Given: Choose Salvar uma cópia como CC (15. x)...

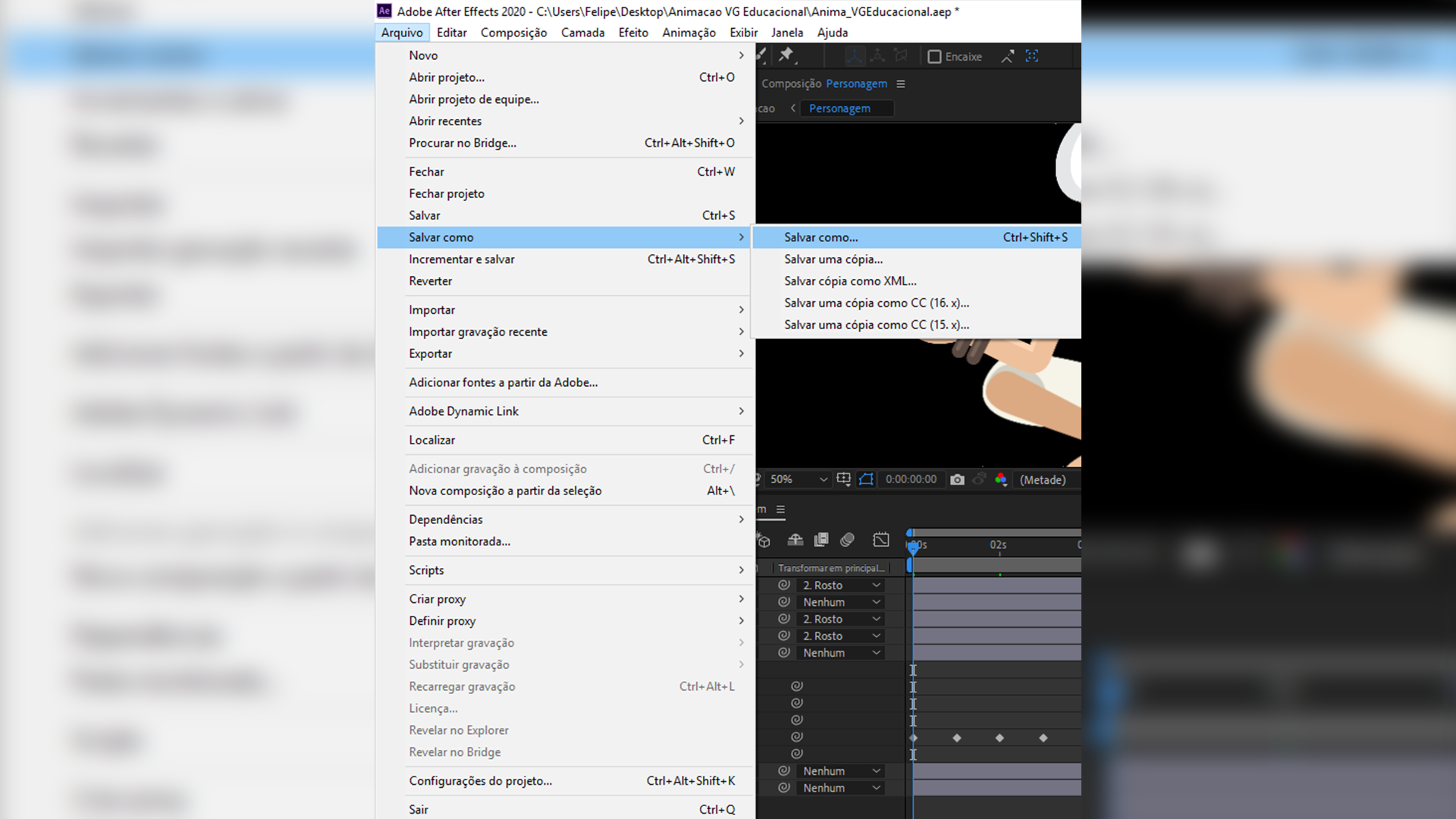Looking at the screenshot, I should tap(917, 325).
